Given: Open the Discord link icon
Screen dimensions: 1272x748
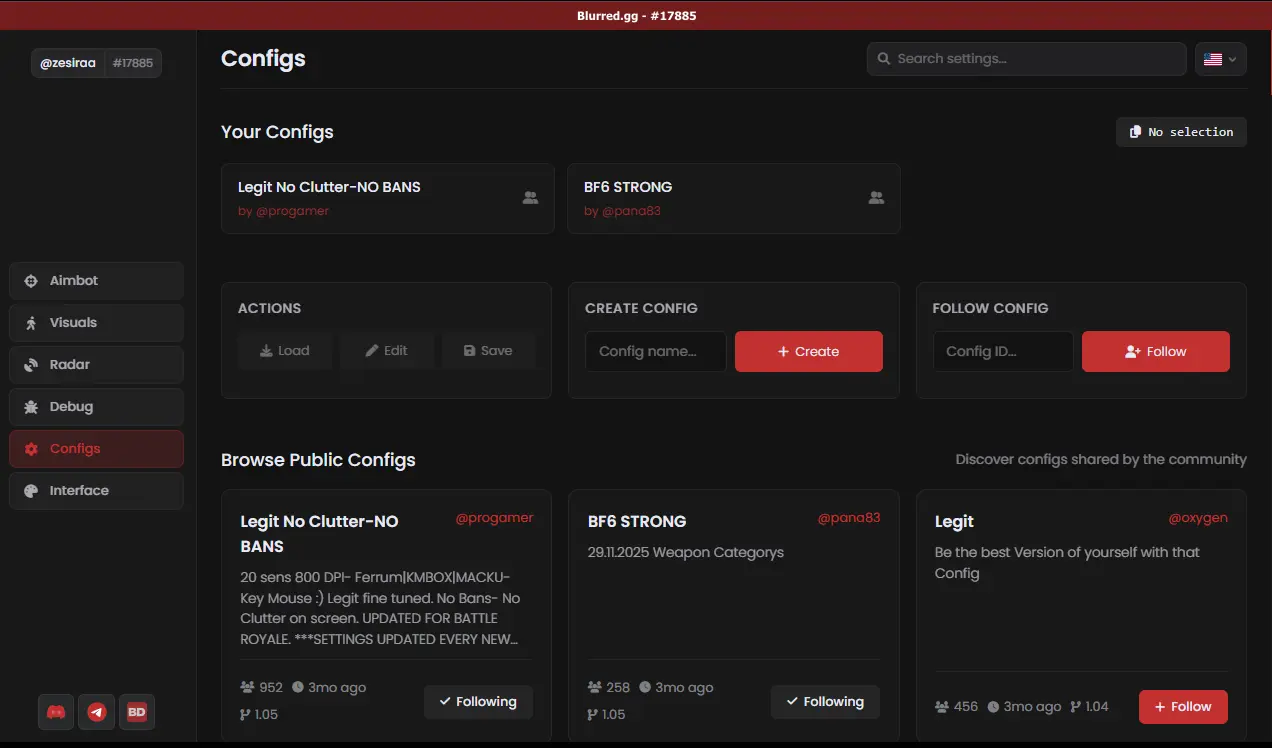Looking at the screenshot, I should coord(57,712).
